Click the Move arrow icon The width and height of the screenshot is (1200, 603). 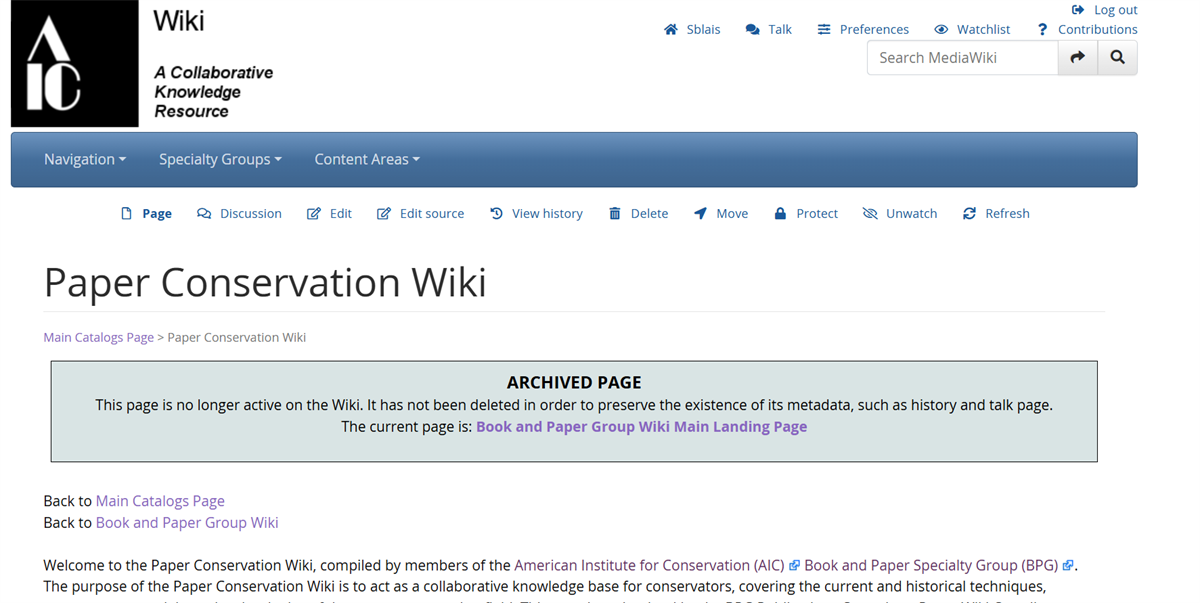700,213
